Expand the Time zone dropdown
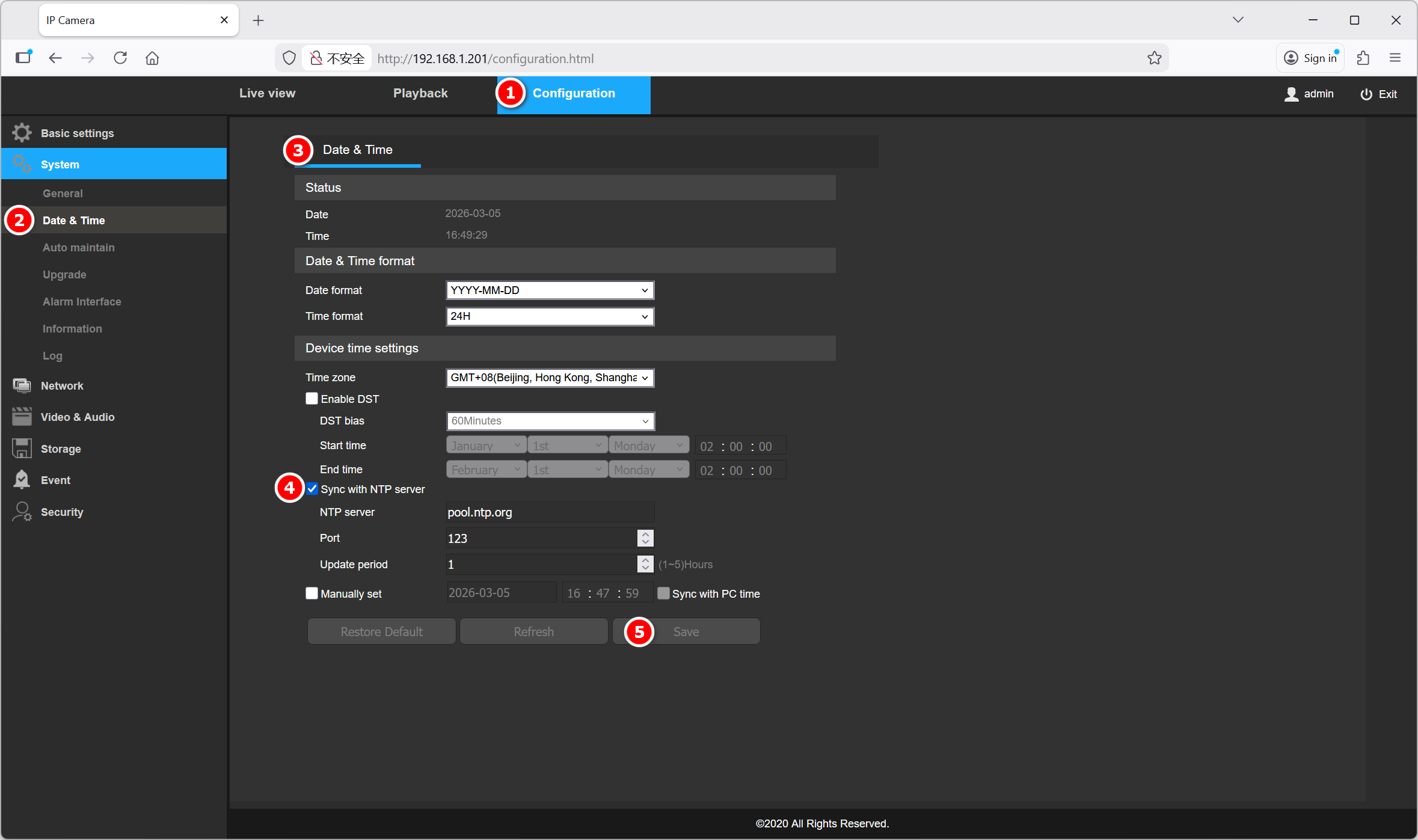Viewport: 1418px width, 840px height. click(x=550, y=378)
